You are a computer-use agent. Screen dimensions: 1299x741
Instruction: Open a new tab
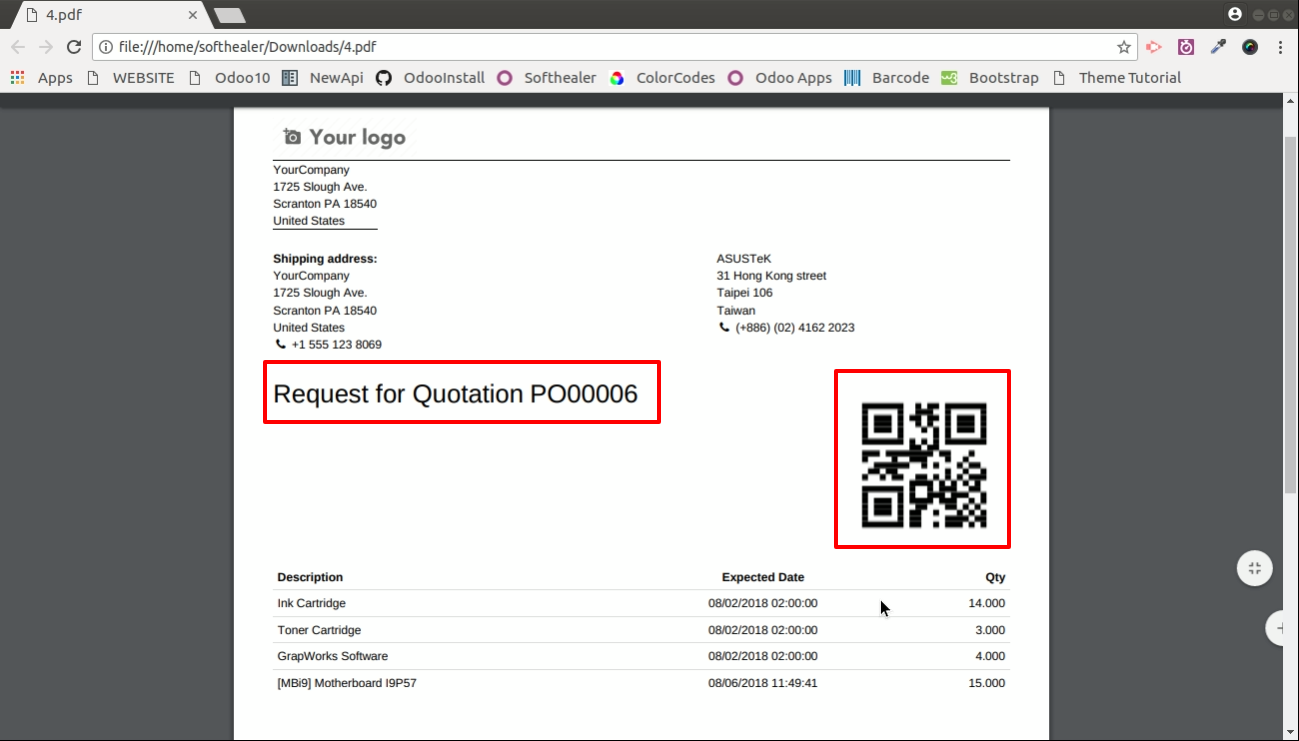[x=230, y=16]
